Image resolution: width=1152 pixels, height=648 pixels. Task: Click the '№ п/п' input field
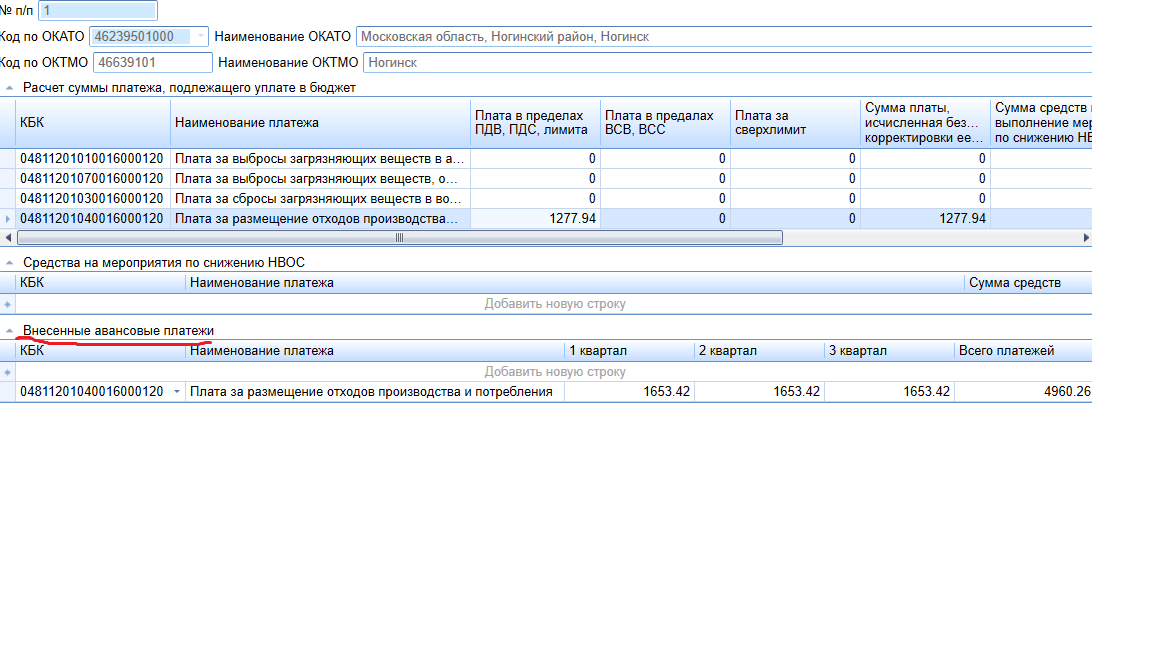(x=97, y=11)
